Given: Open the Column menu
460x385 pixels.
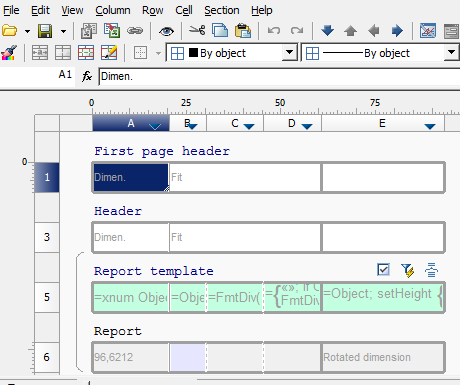Looking at the screenshot, I should [x=113, y=10].
